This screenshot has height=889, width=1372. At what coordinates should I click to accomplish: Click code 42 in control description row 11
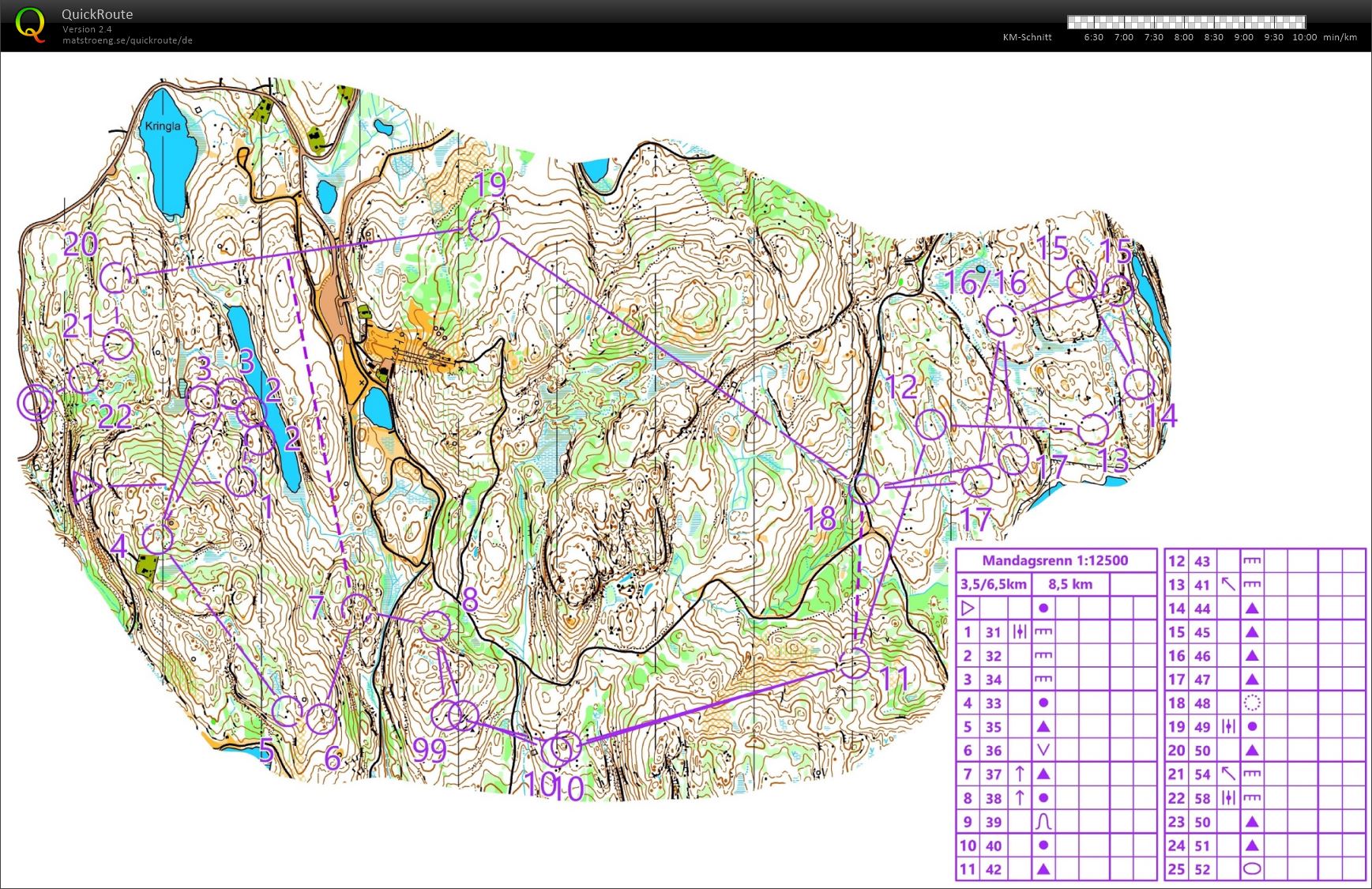click(x=993, y=868)
